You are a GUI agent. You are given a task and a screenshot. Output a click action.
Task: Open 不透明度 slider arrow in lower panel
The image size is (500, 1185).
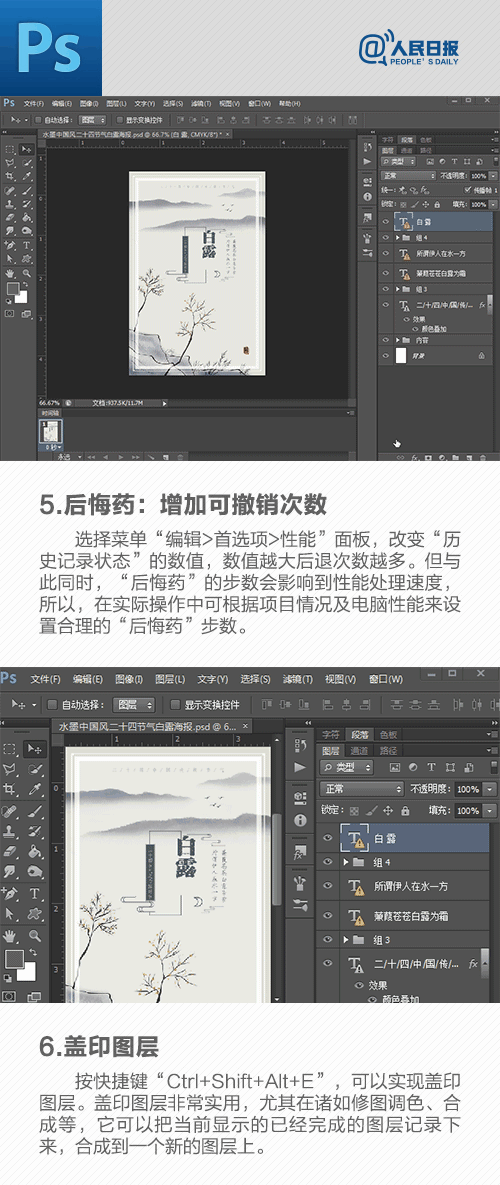pos(489,788)
